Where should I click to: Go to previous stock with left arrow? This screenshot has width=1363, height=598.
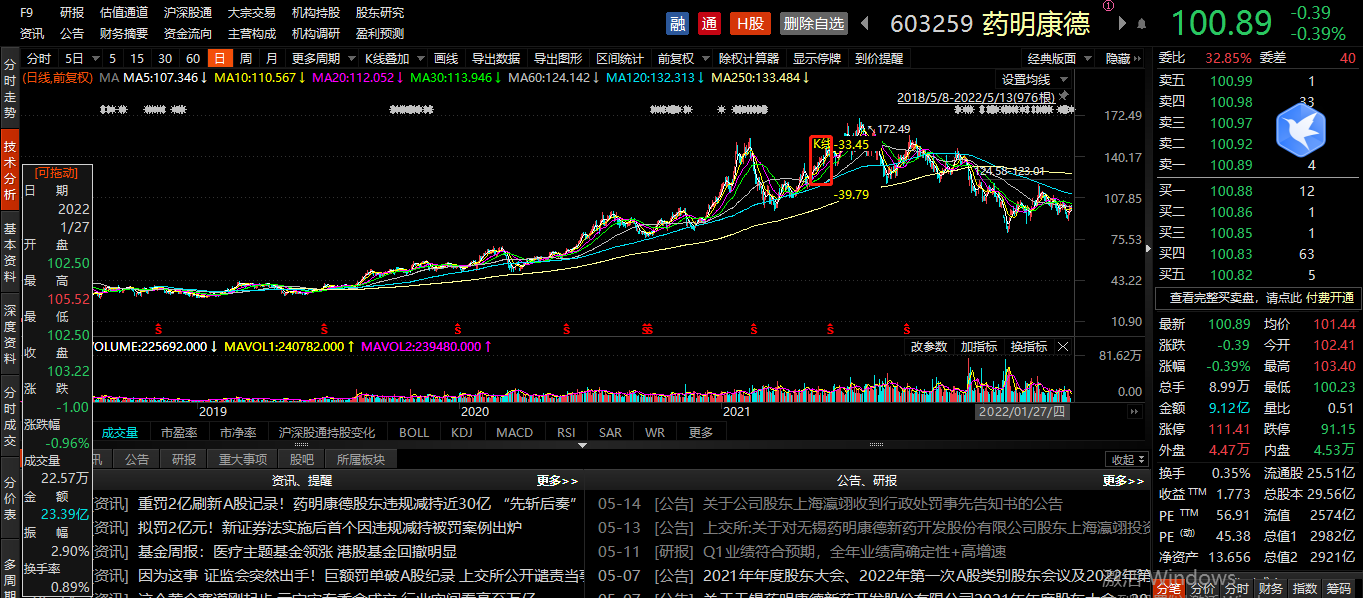tap(865, 23)
